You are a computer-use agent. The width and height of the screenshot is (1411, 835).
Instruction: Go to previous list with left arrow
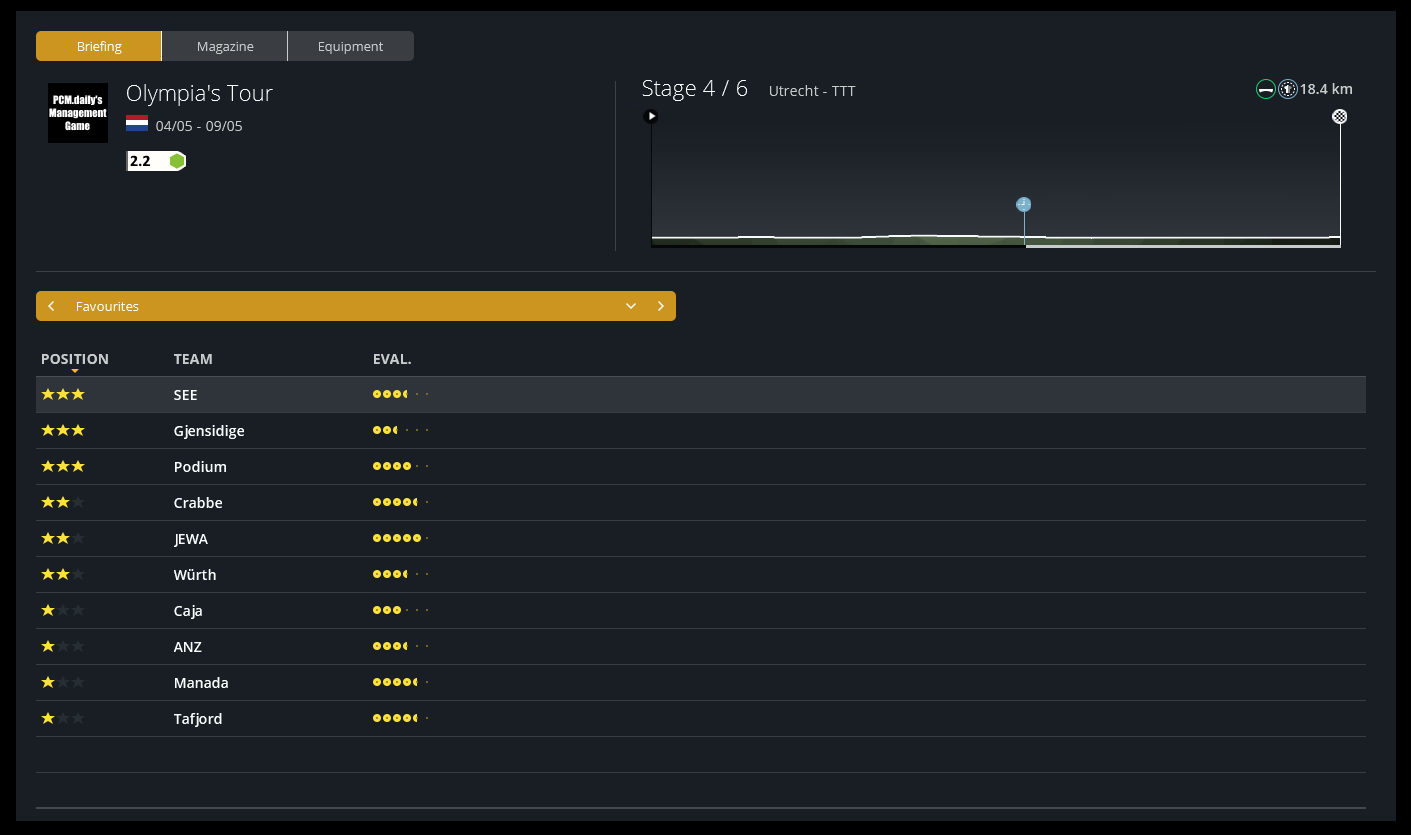pyautogui.click(x=51, y=306)
